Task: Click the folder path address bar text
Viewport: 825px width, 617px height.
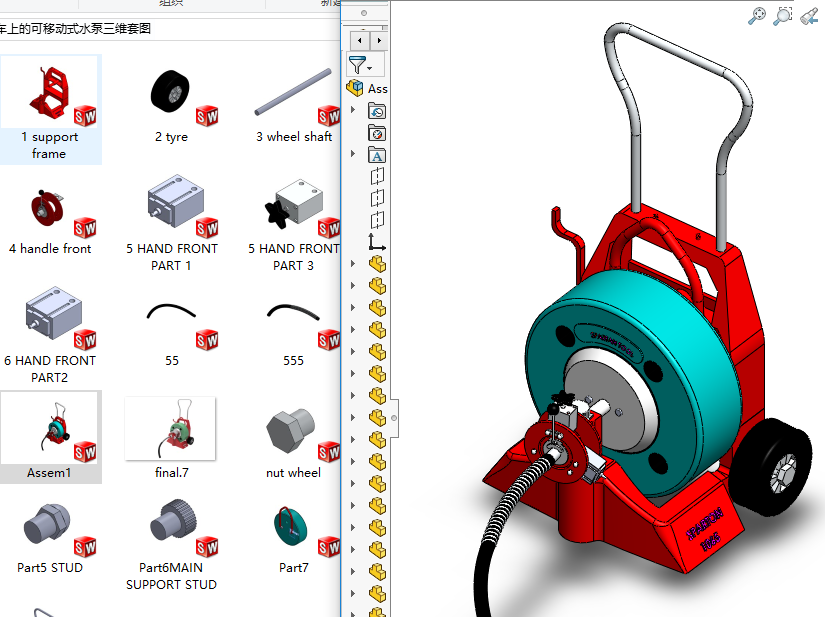Action: click(75, 28)
